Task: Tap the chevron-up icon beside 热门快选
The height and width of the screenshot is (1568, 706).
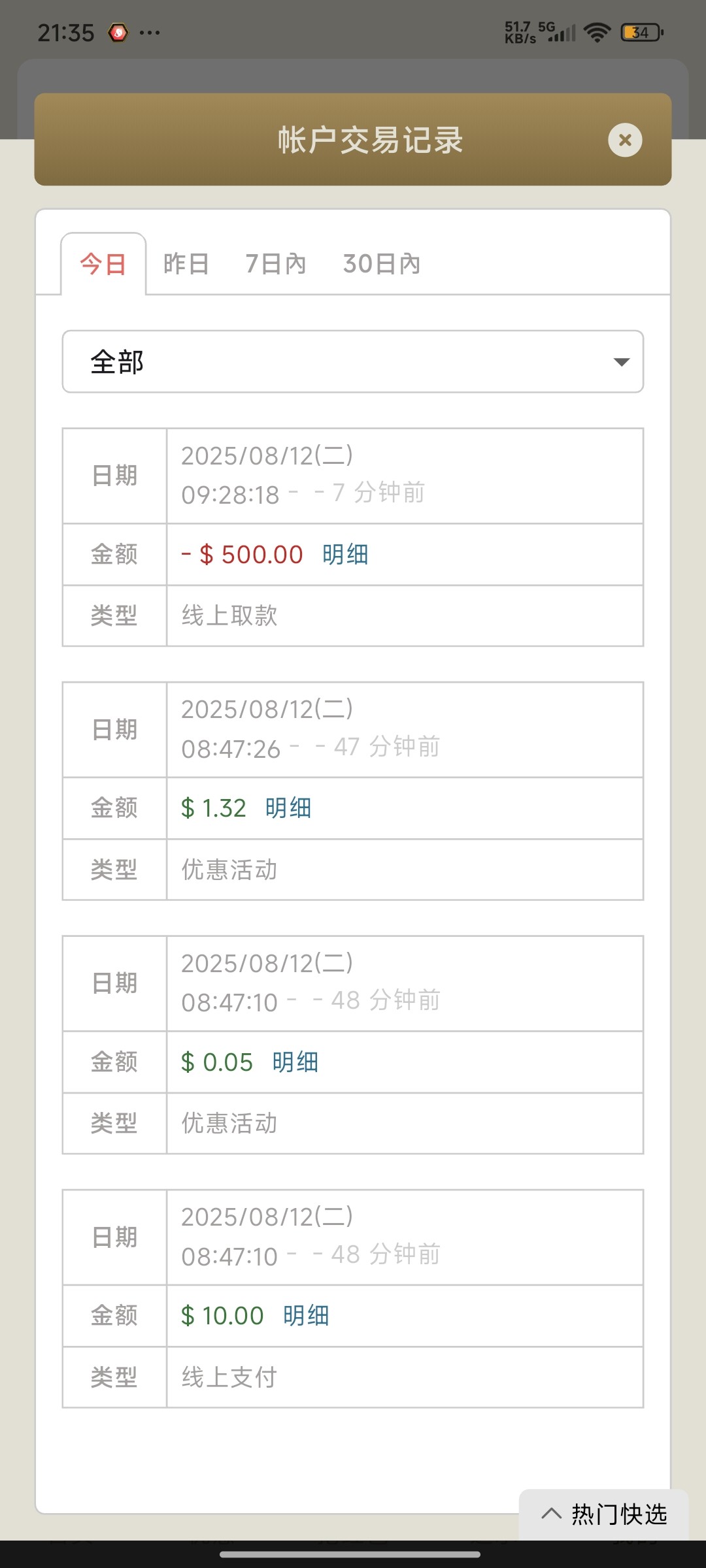Action: pyautogui.click(x=551, y=1514)
